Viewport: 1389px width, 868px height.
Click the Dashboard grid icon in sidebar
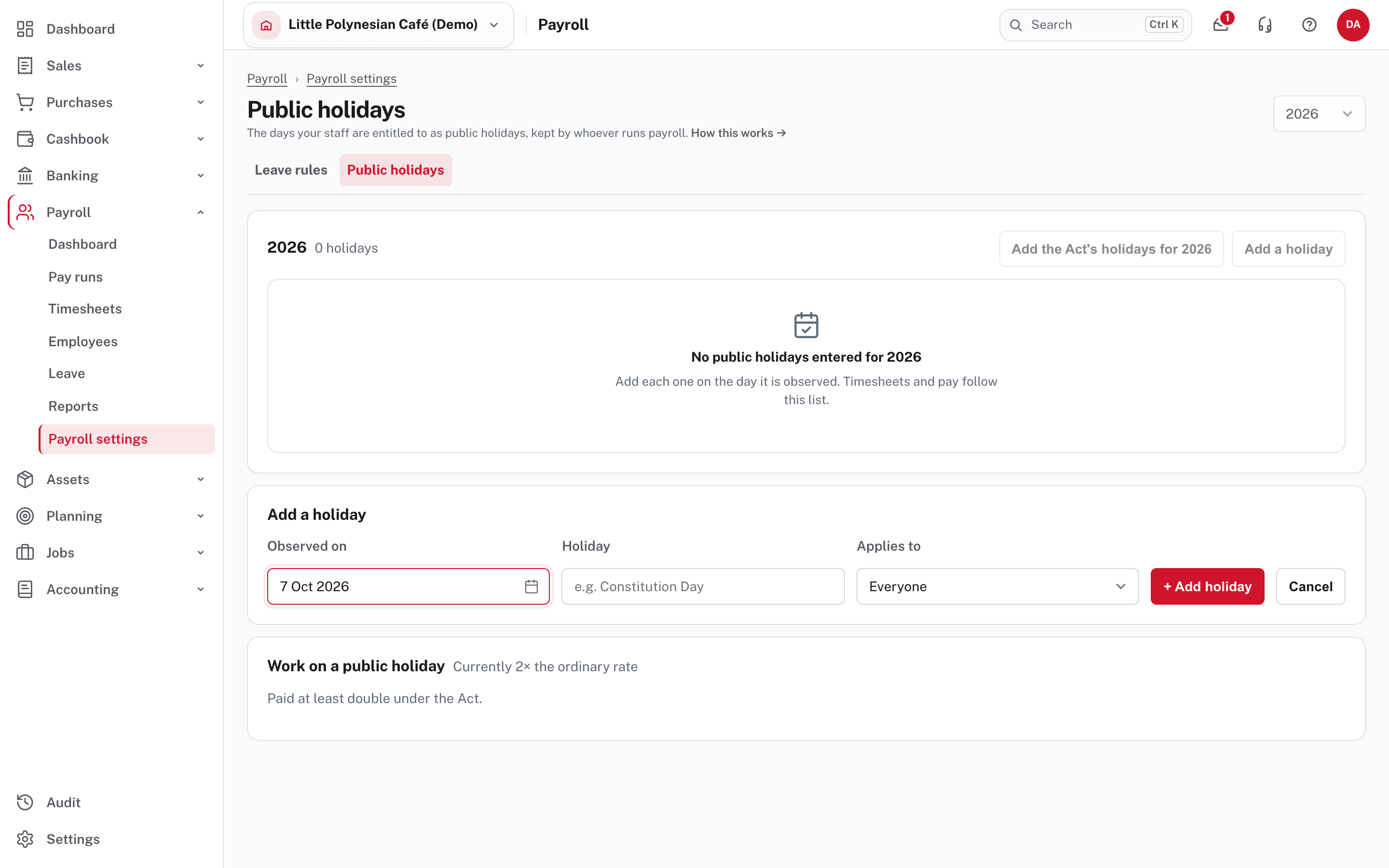click(25, 29)
